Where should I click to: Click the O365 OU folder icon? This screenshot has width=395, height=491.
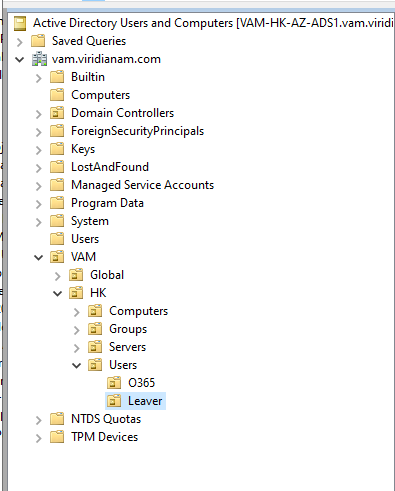(114, 383)
